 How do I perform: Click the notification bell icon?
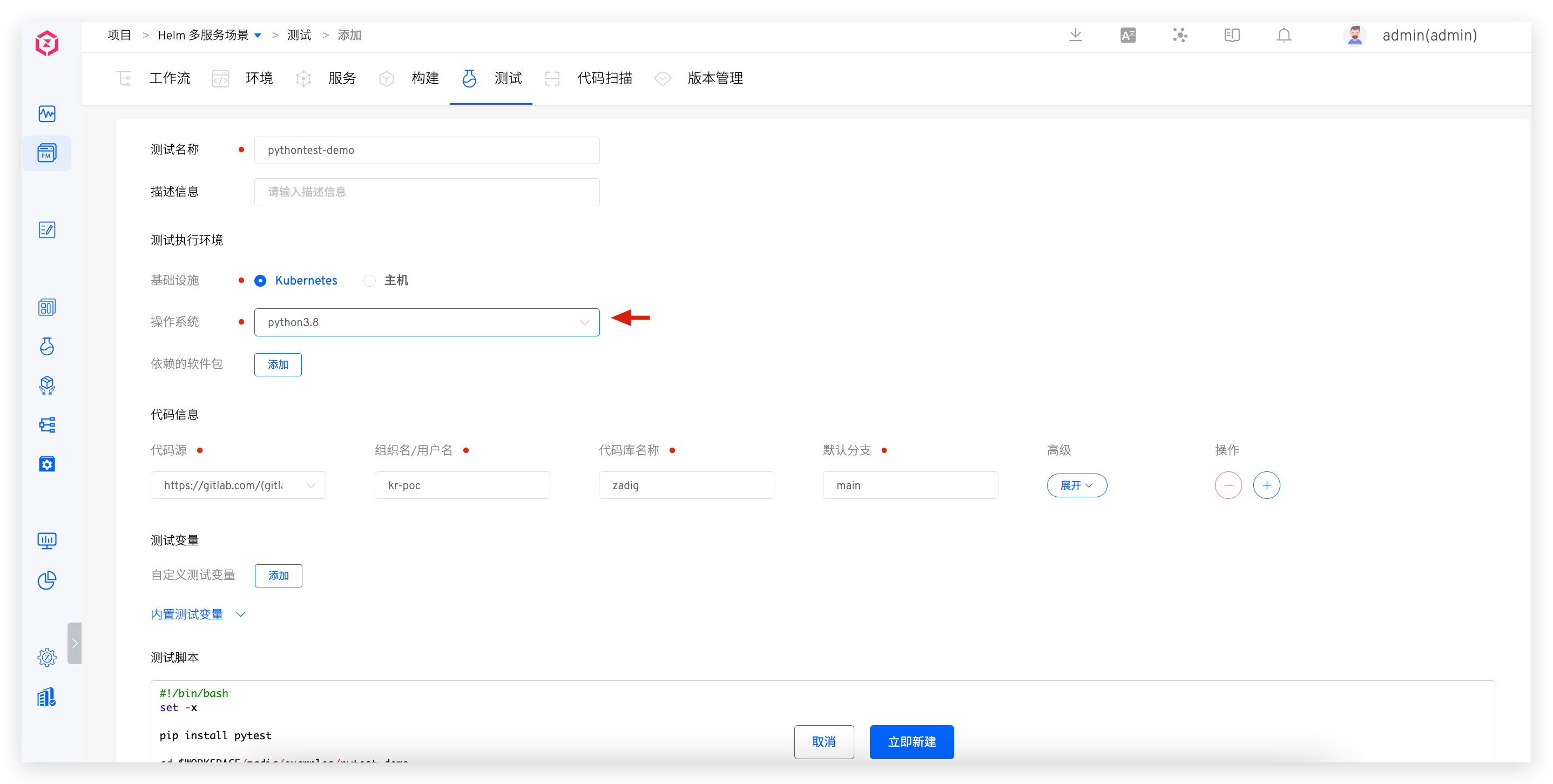[x=1284, y=35]
